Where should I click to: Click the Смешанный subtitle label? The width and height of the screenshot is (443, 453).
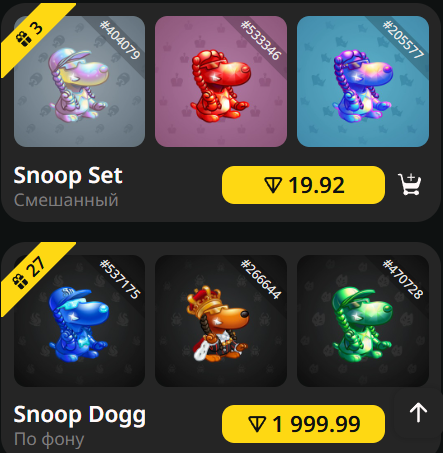[66, 200]
